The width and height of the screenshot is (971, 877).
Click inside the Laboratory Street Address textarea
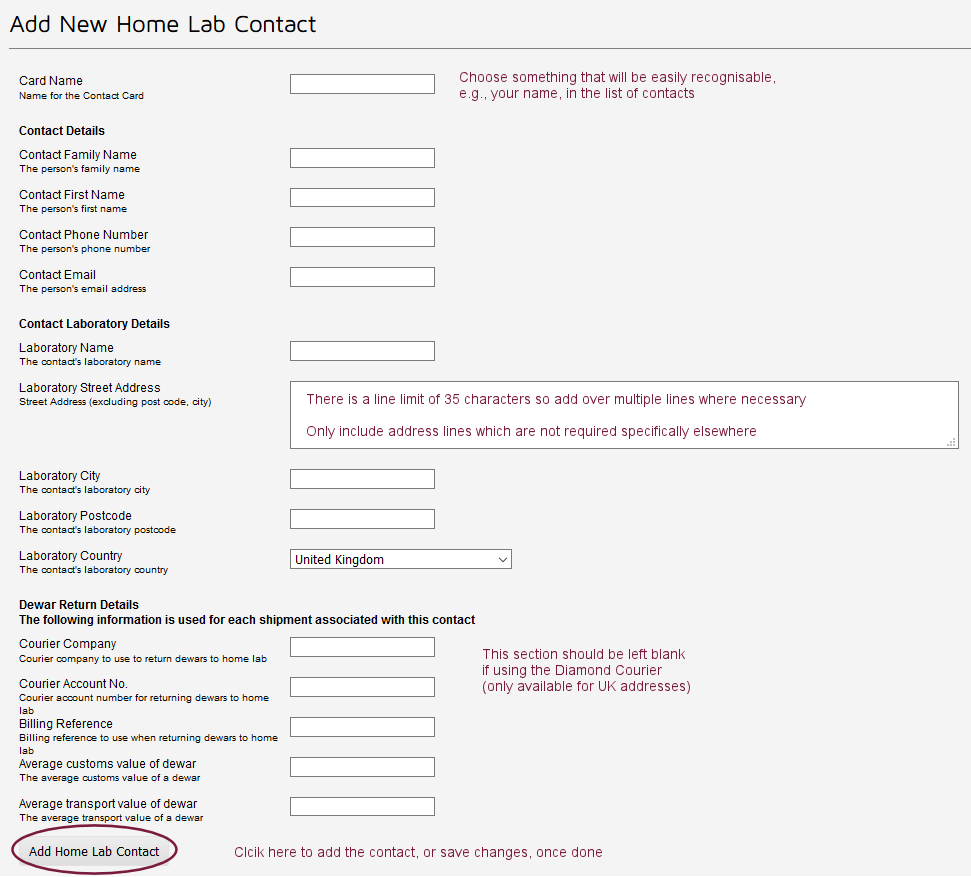click(x=624, y=414)
